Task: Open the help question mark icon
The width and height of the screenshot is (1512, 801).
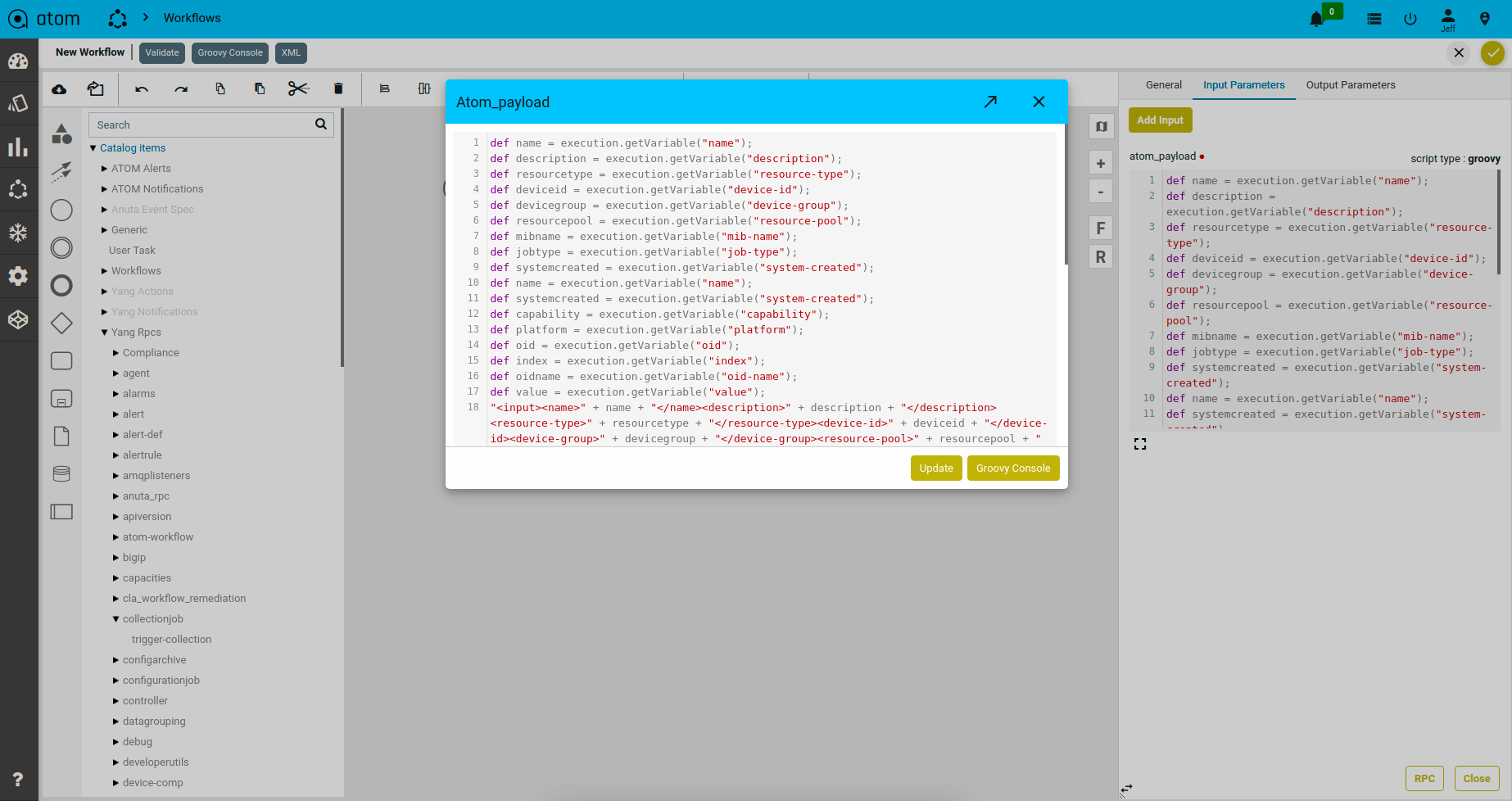Action: pos(18,780)
